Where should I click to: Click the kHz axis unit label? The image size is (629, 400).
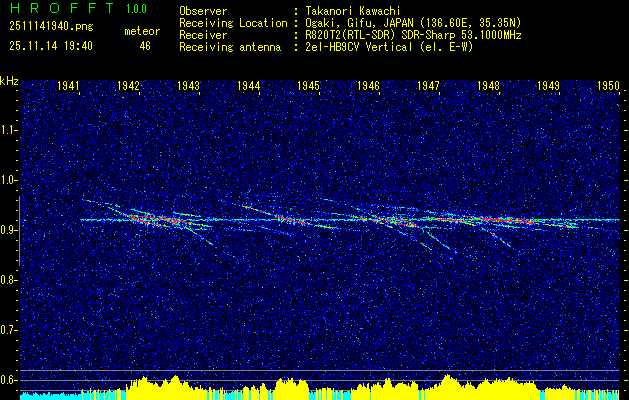9,81
